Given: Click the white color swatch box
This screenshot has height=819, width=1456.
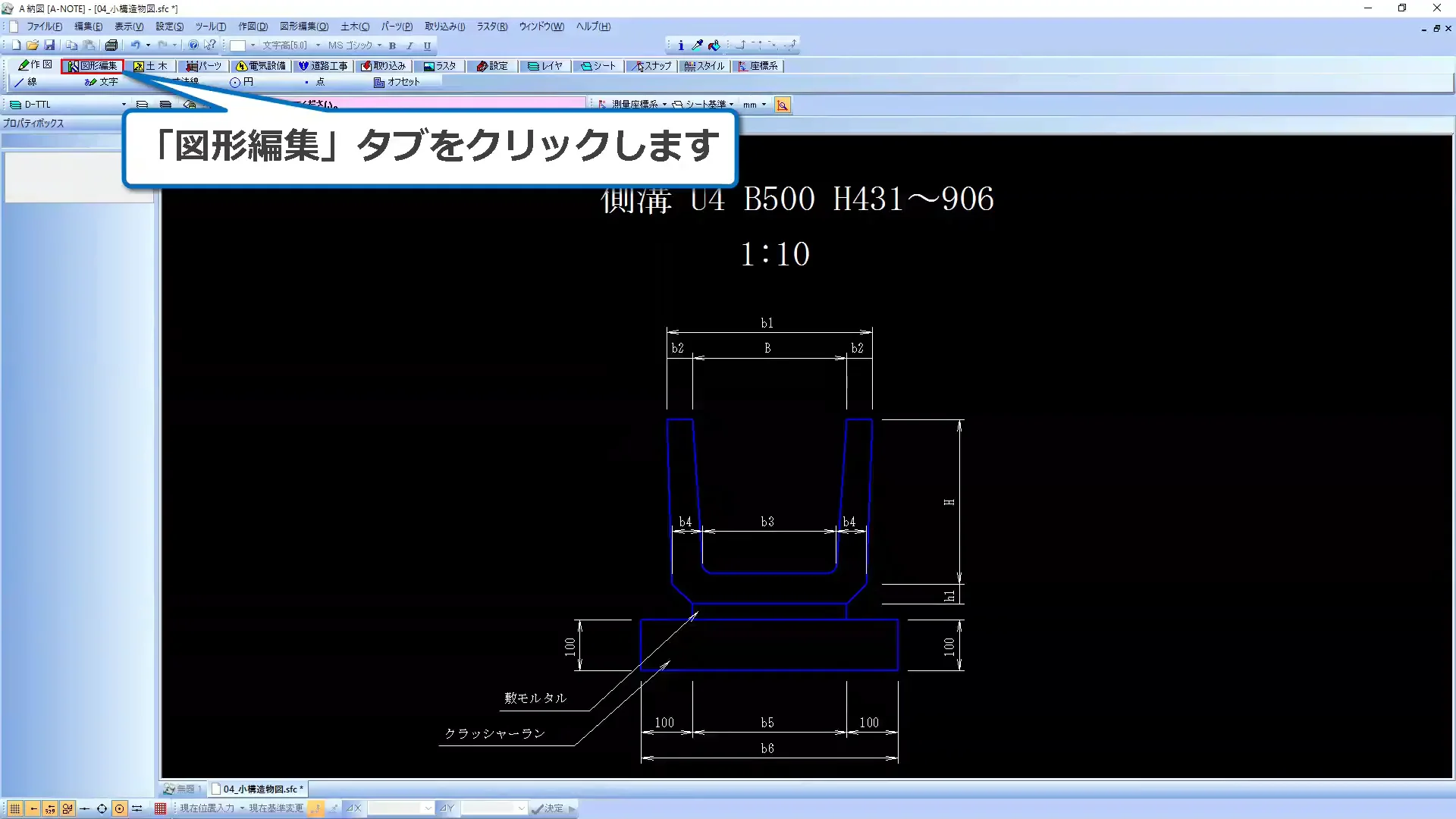Looking at the screenshot, I should [x=237, y=45].
